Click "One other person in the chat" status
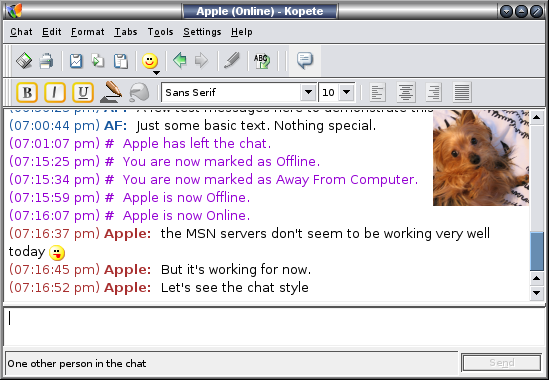549x380 pixels. pyautogui.click(x=77, y=364)
